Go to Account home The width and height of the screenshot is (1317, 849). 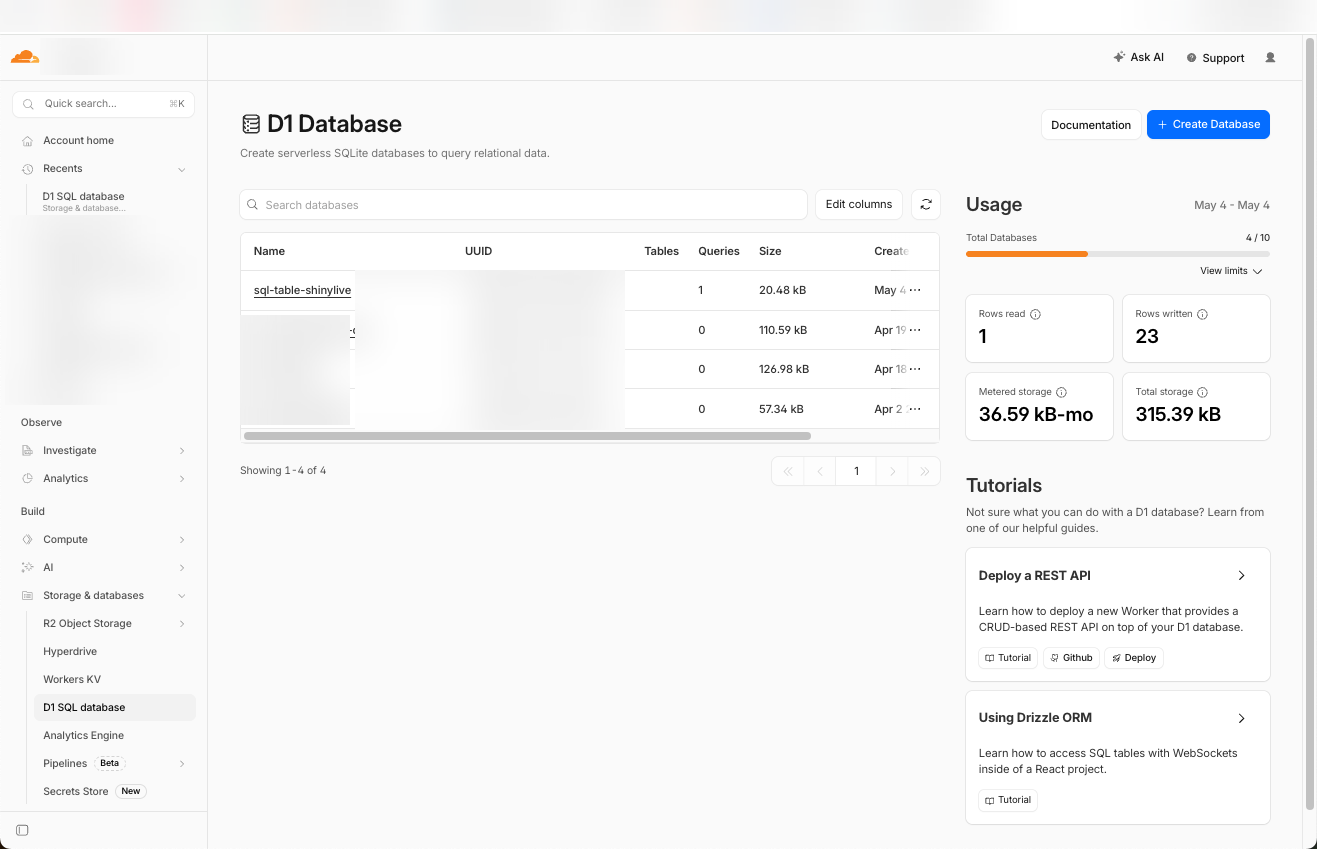78,141
